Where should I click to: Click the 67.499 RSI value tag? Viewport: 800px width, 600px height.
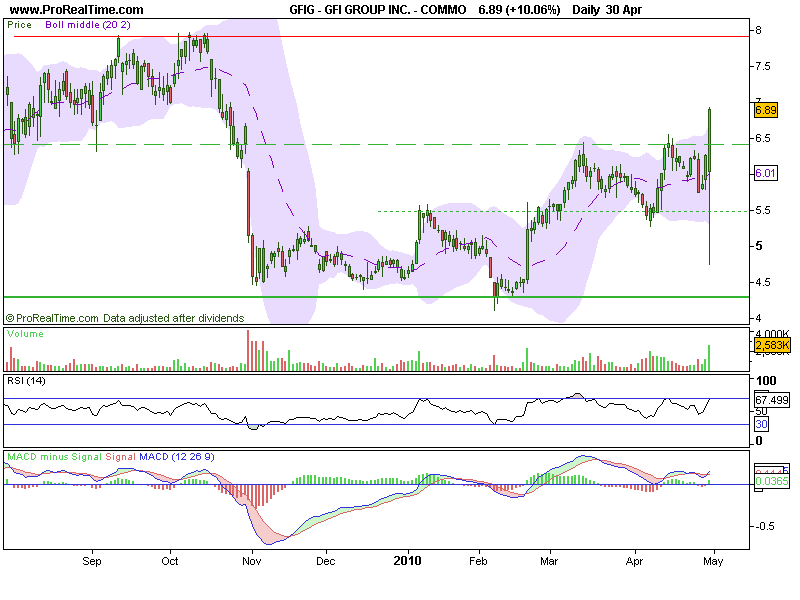pos(771,399)
